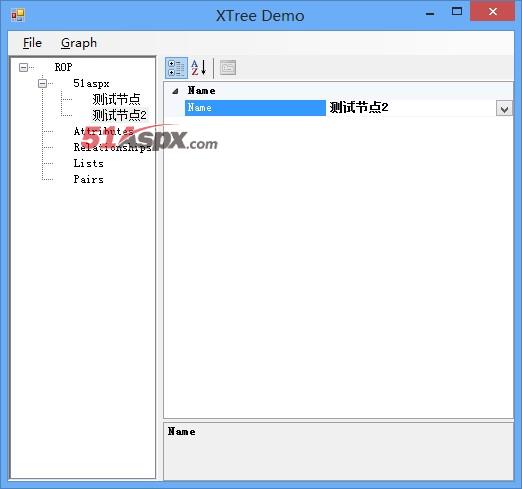Click the highlighted Name property label
The width and height of the screenshot is (522, 489).
pos(255,108)
